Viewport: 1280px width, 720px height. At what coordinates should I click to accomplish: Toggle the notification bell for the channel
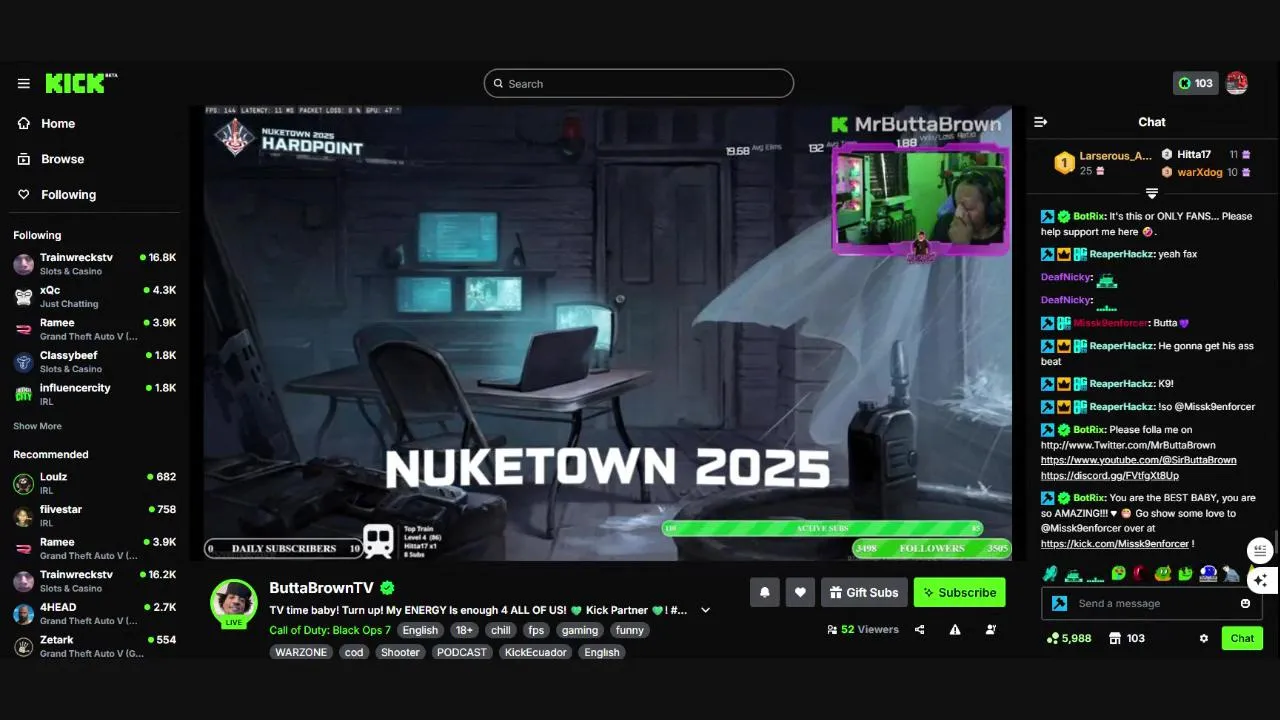764,592
